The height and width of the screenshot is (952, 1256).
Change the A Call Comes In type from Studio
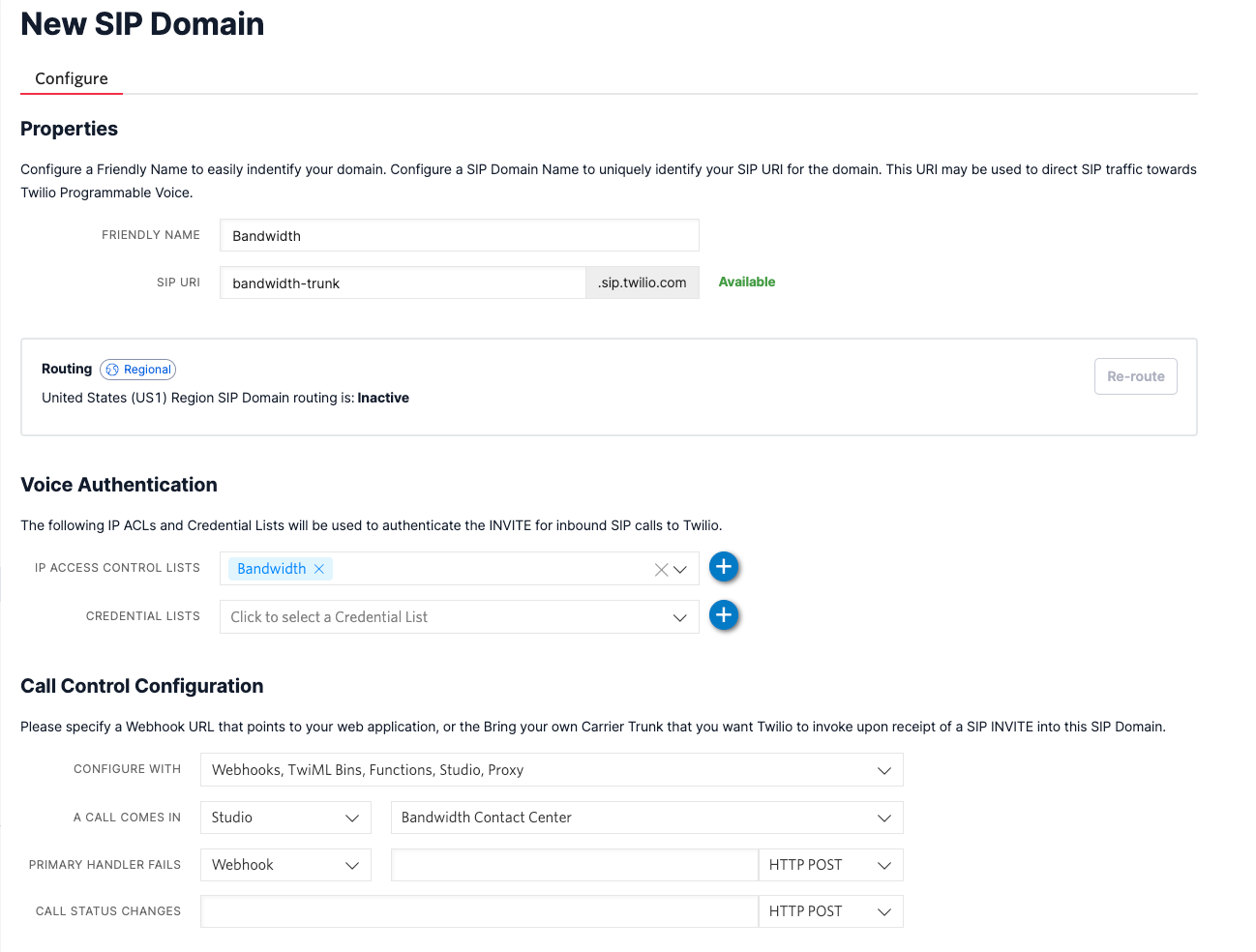[285, 818]
